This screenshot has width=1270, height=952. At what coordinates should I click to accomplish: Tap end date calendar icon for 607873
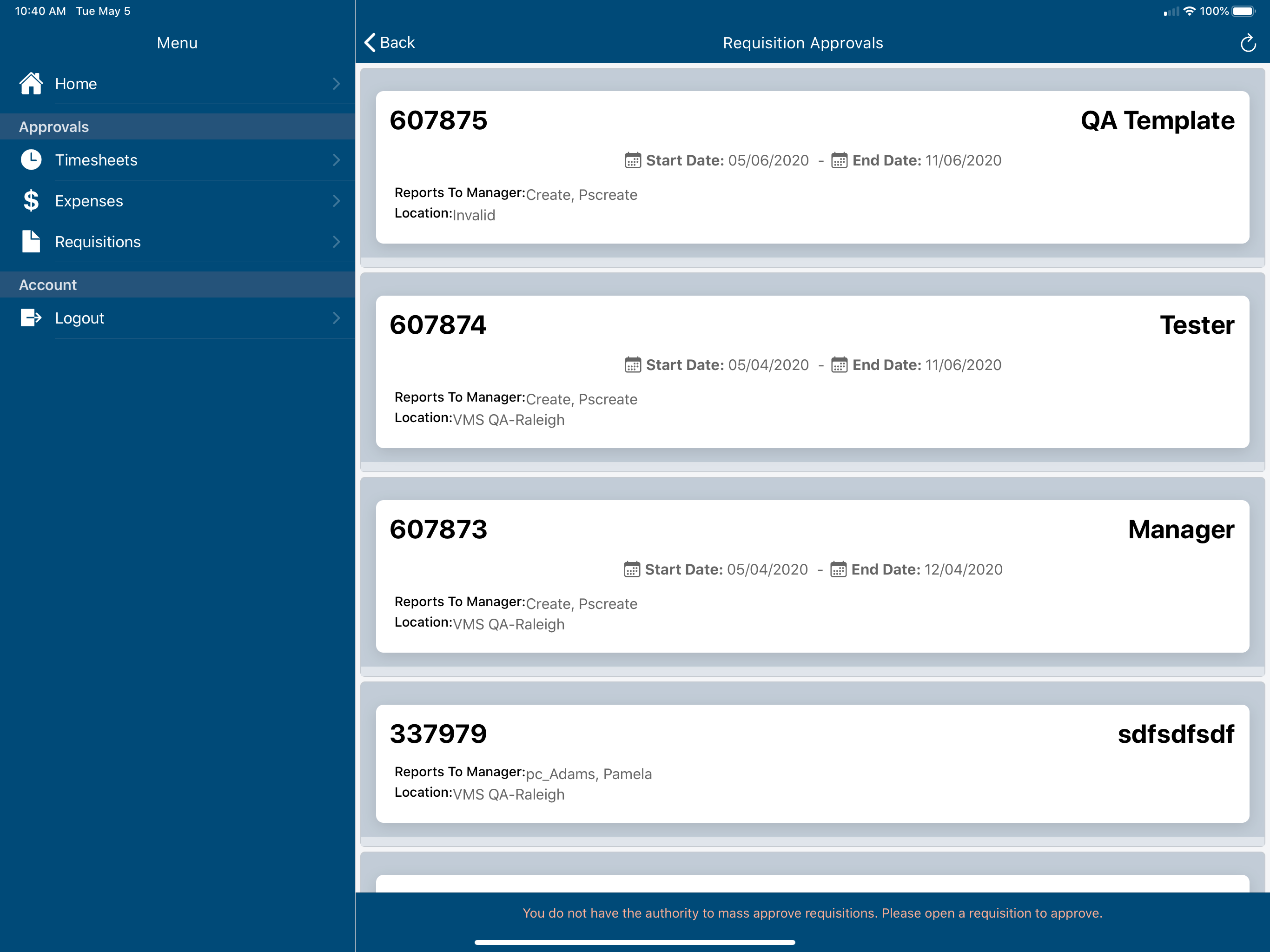838,569
